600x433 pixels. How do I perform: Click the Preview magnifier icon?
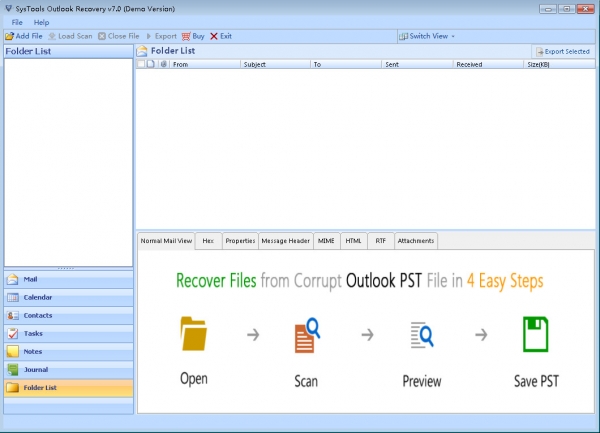[422, 335]
